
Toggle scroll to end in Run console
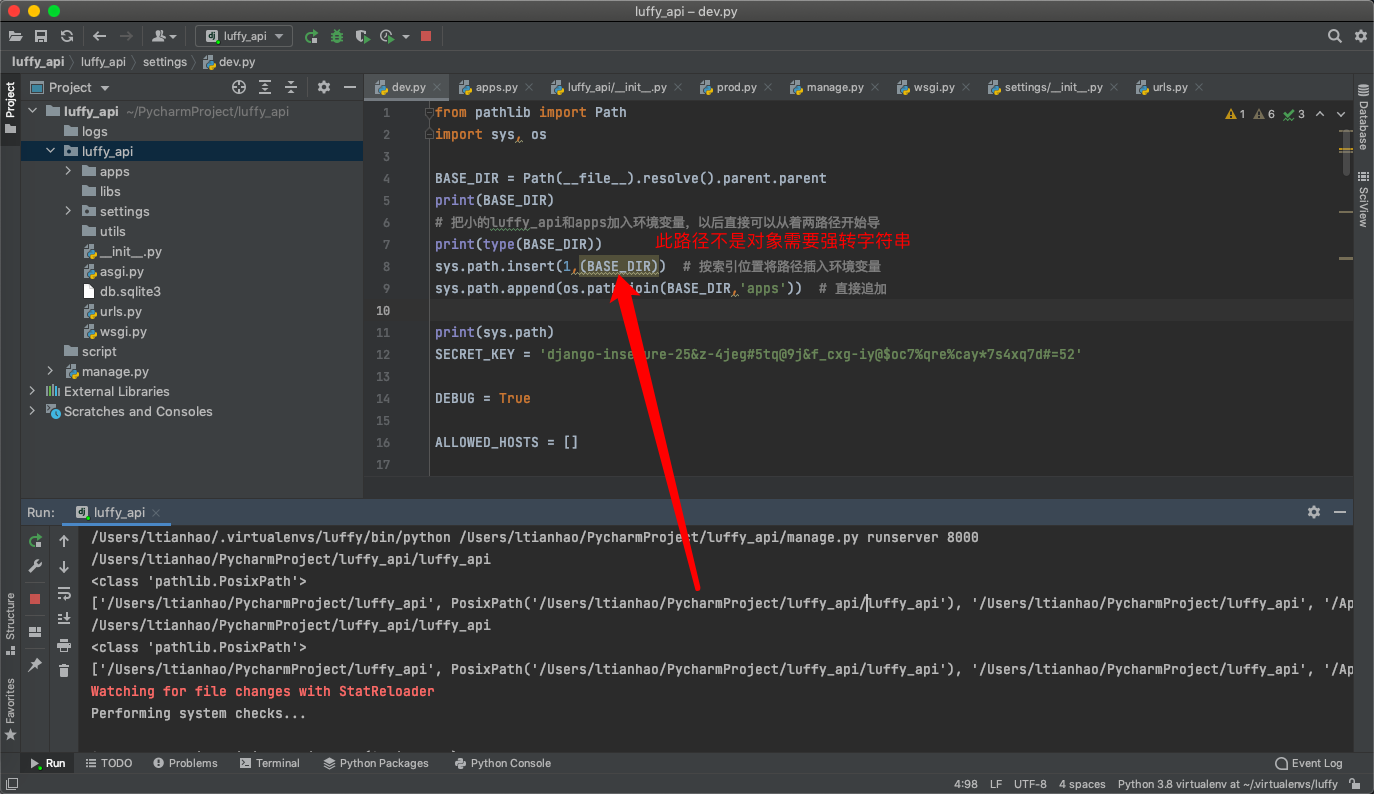64,619
